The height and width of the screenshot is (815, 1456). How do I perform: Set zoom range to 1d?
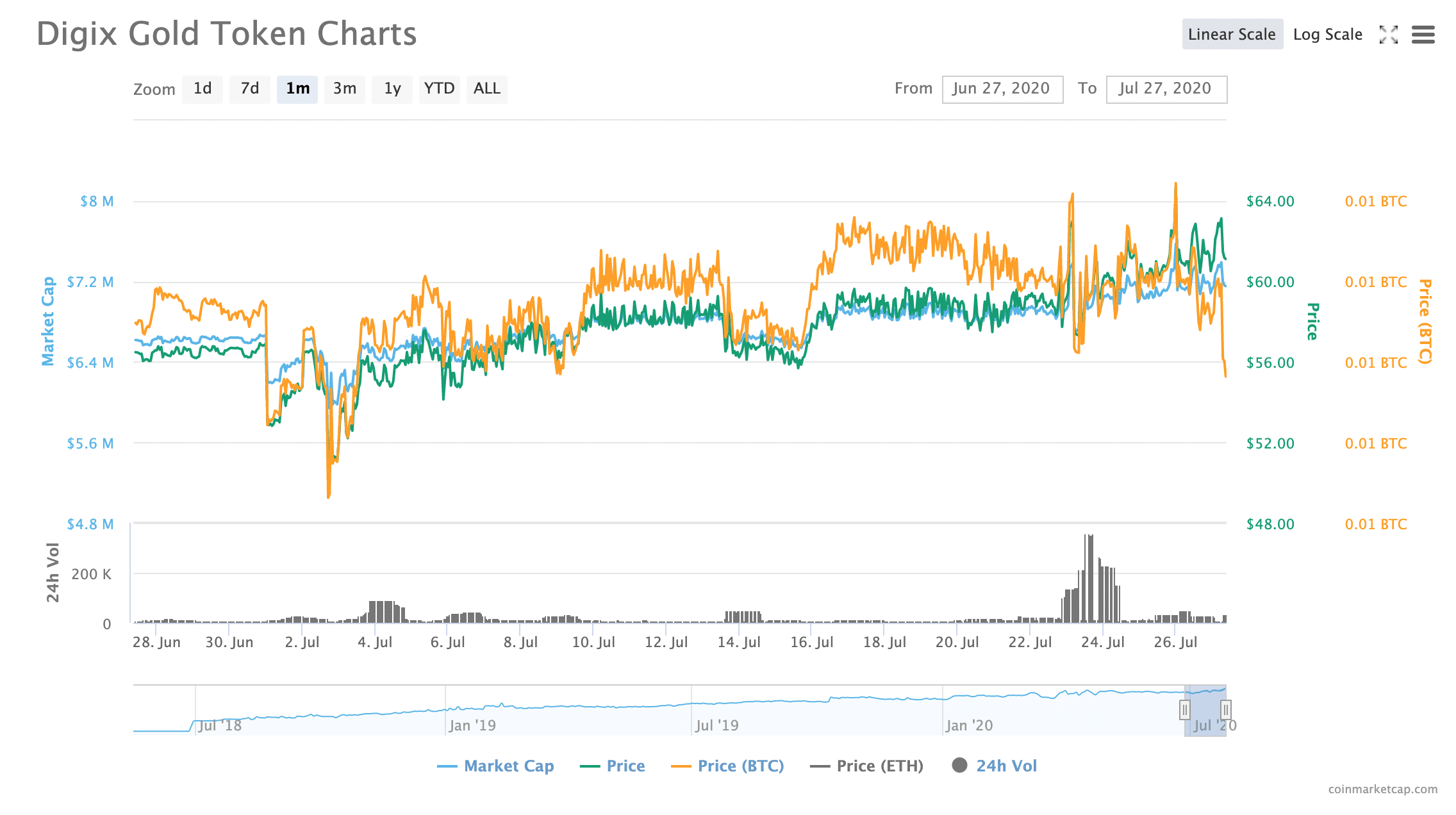pos(203,88)
